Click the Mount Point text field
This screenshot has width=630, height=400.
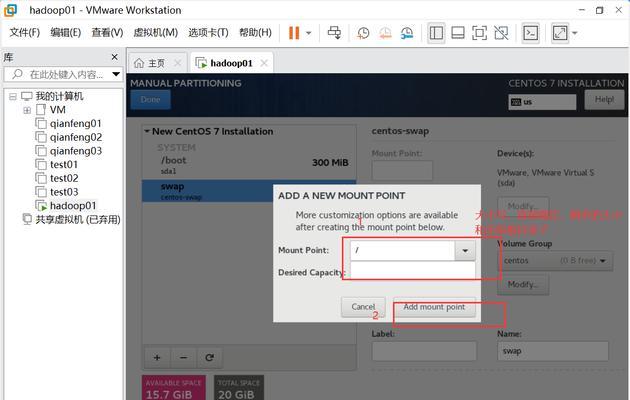tap(402, 251)
